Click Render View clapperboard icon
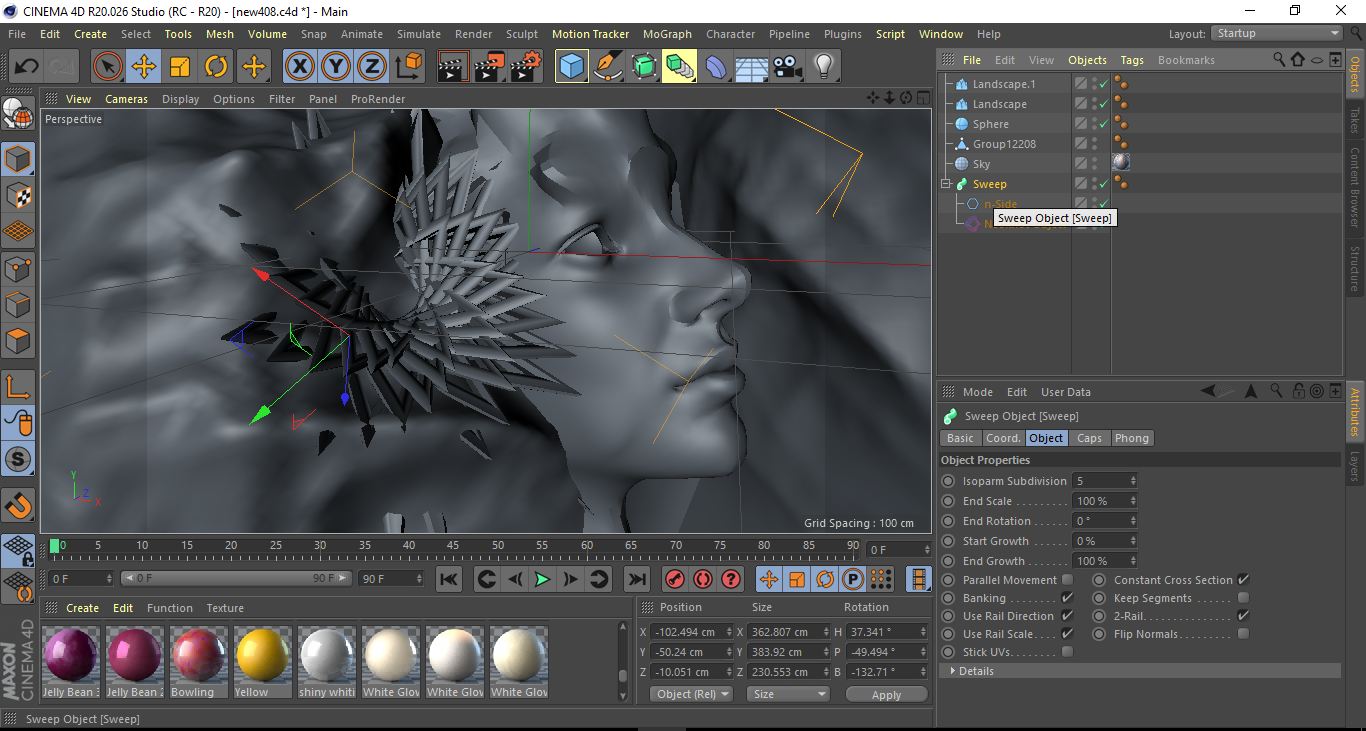This screenshot has height=731, width=1366. pyautogui.click(x=453, y=67)
